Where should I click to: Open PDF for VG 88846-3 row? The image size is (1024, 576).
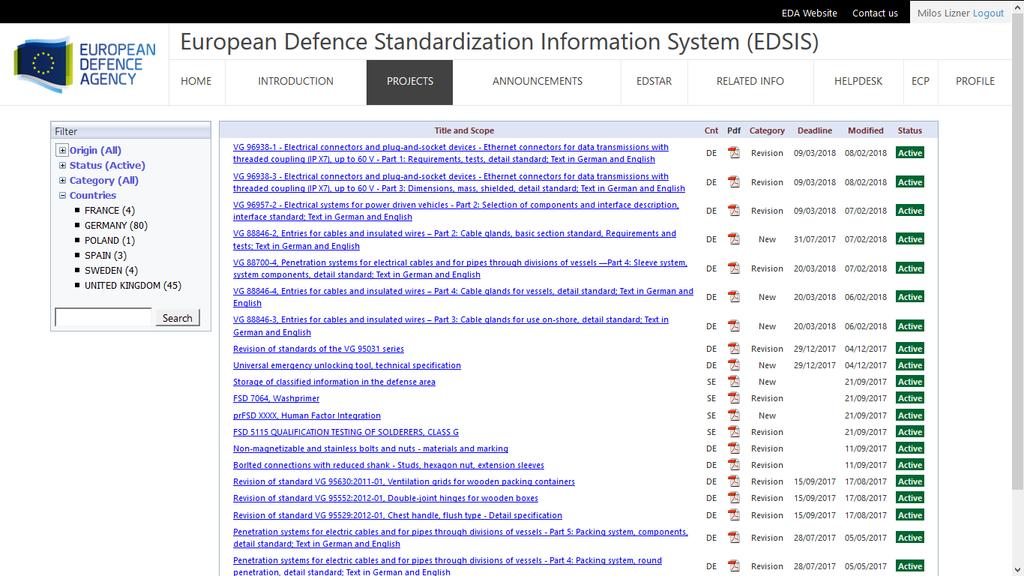coord(734,326)
